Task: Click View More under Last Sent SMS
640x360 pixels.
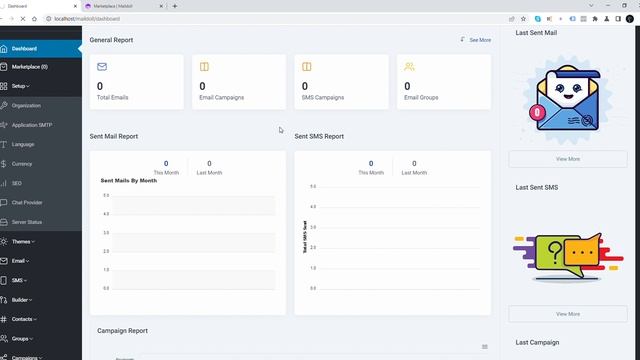Action: 568,314
